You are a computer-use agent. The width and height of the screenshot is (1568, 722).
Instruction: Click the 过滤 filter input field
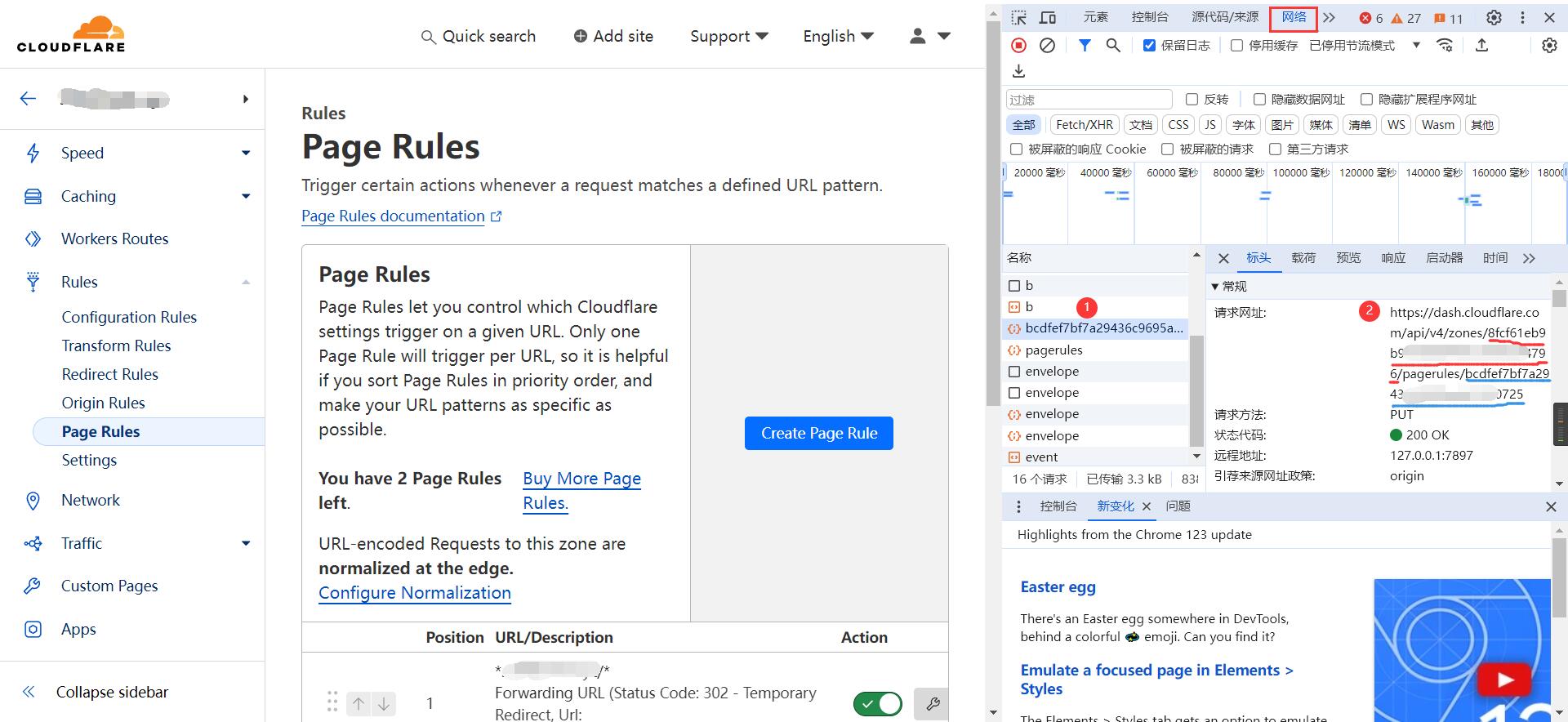tap(1089, 100)
